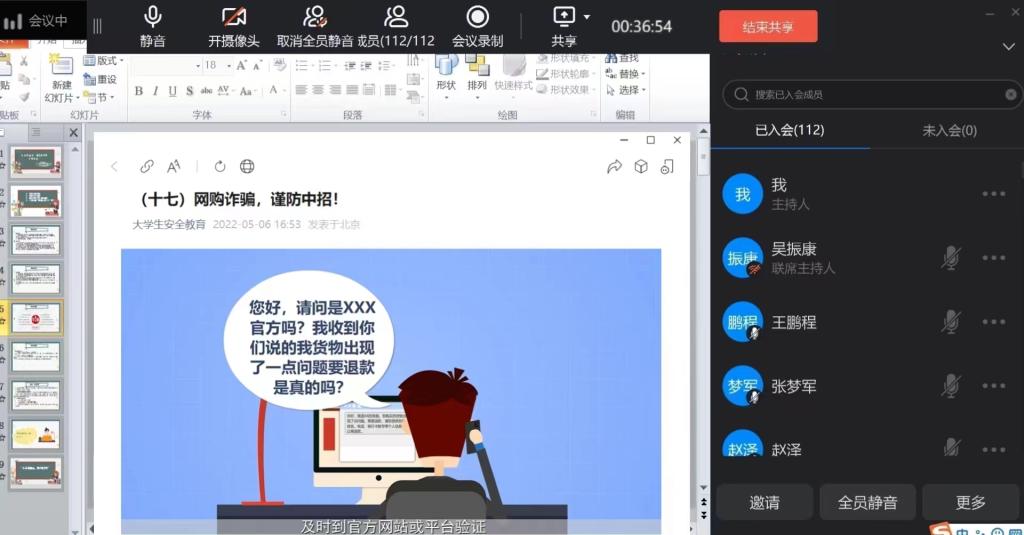The height and width of the screenshot is (535, 1024).
Task: Select the 已入会(112) tab
Action: (789, 130)
